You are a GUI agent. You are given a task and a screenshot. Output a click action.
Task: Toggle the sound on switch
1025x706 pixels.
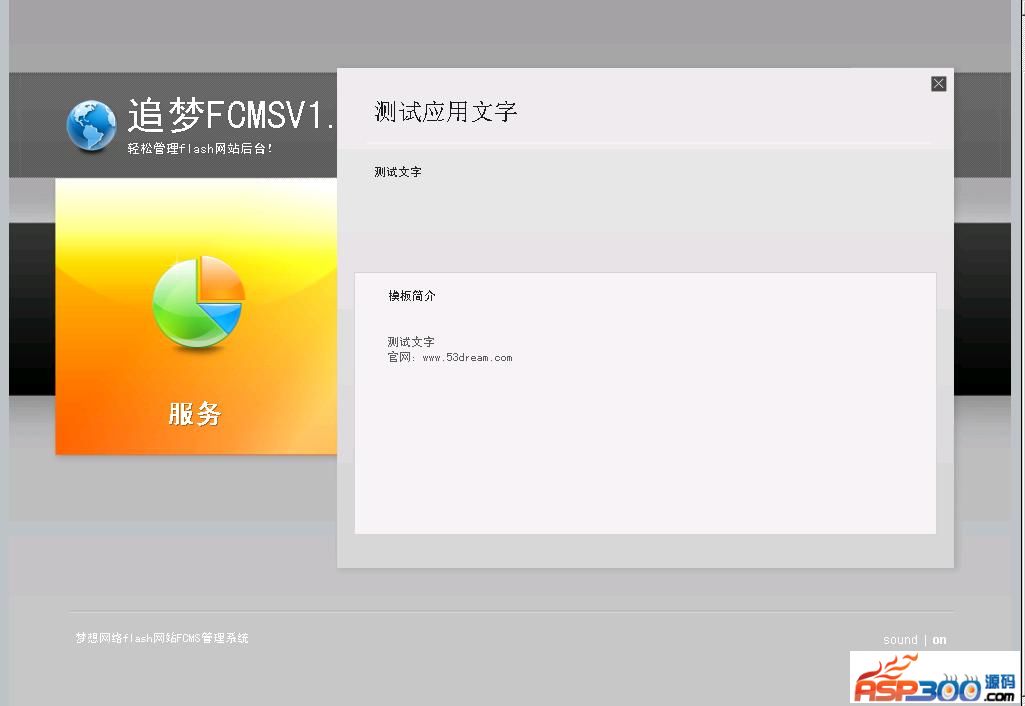939,640
